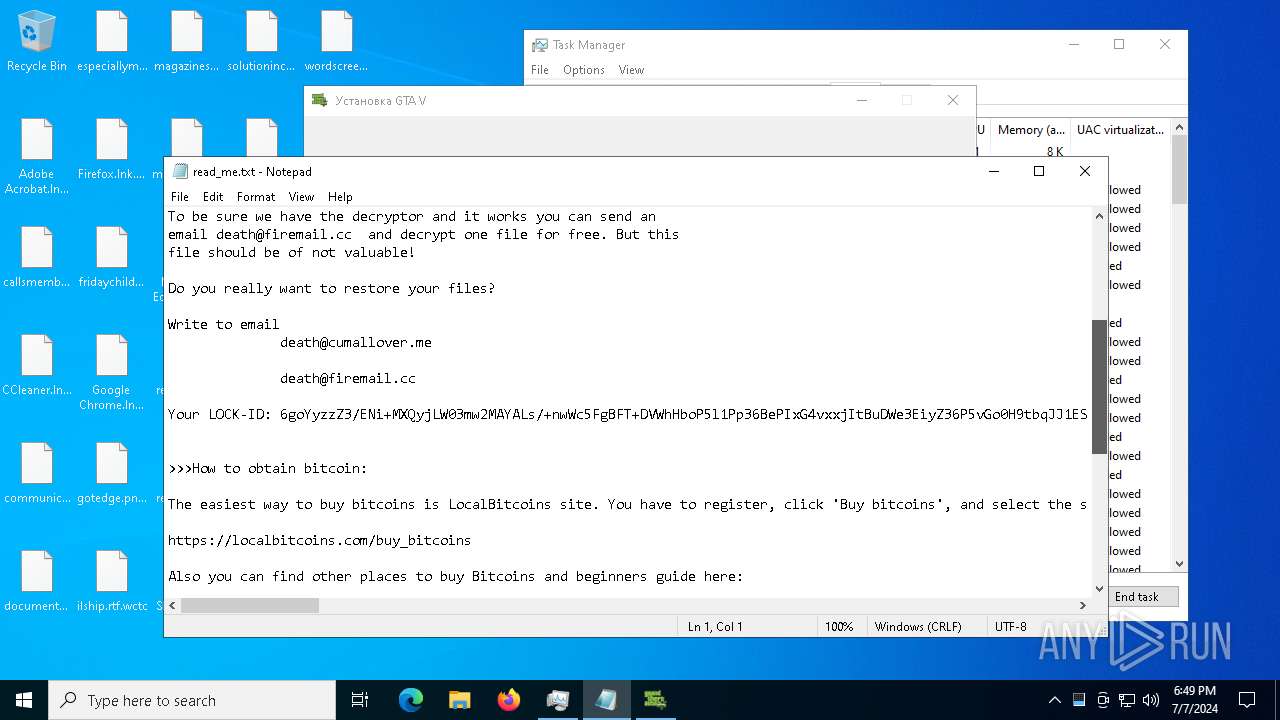Switch to GTA V installer taskbar button
Viewport: 1280px width, 720px height.
click(x=655, y=700)
